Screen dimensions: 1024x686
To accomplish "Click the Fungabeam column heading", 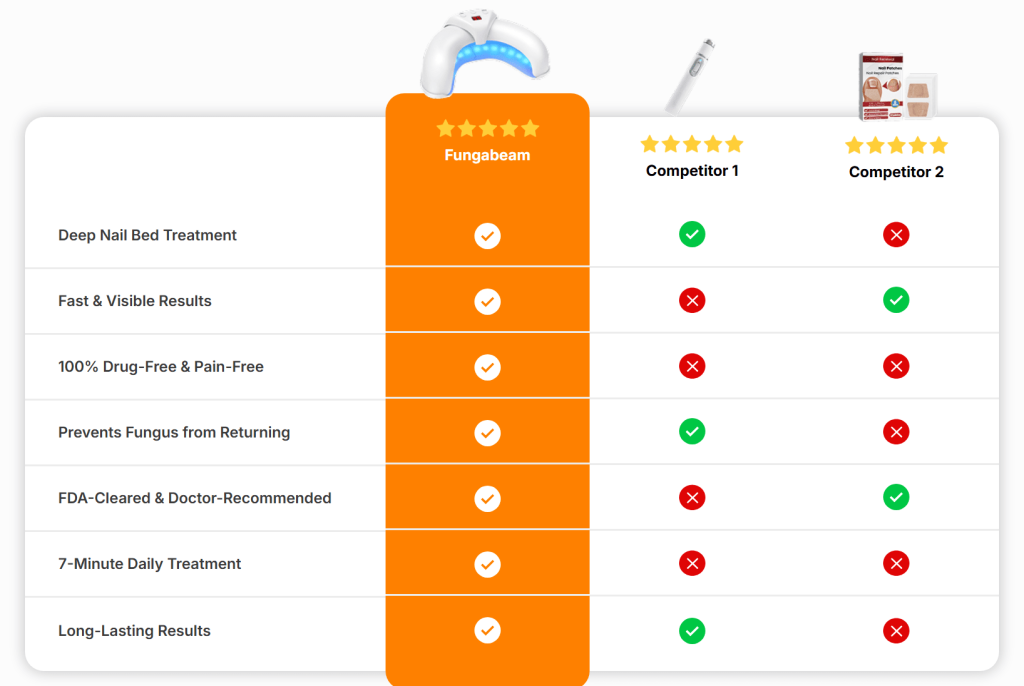I will point(487,155).
